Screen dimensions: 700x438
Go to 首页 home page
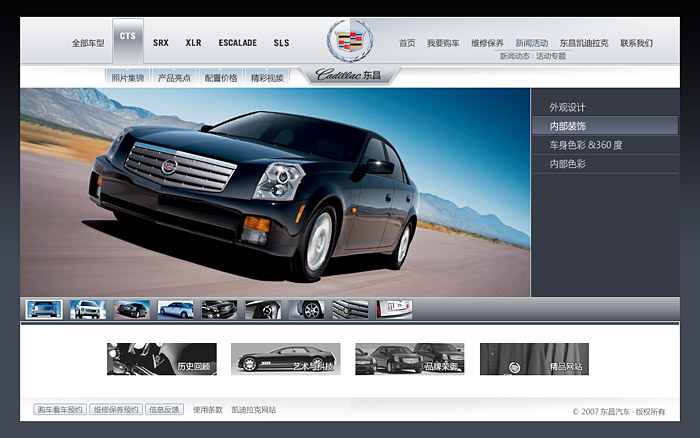[407, 43]
